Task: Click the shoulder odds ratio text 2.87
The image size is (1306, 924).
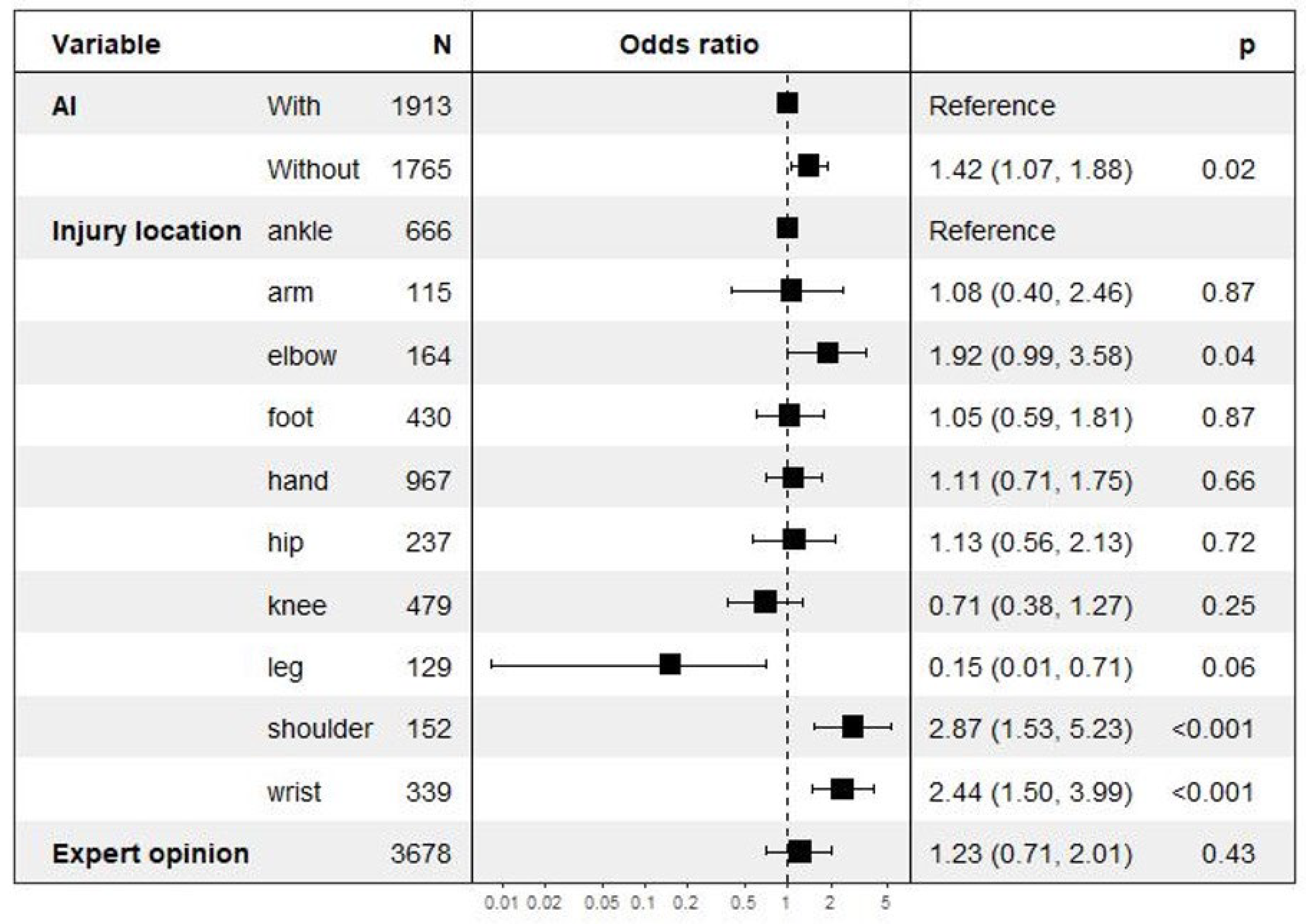Action: tap(955, 729)
